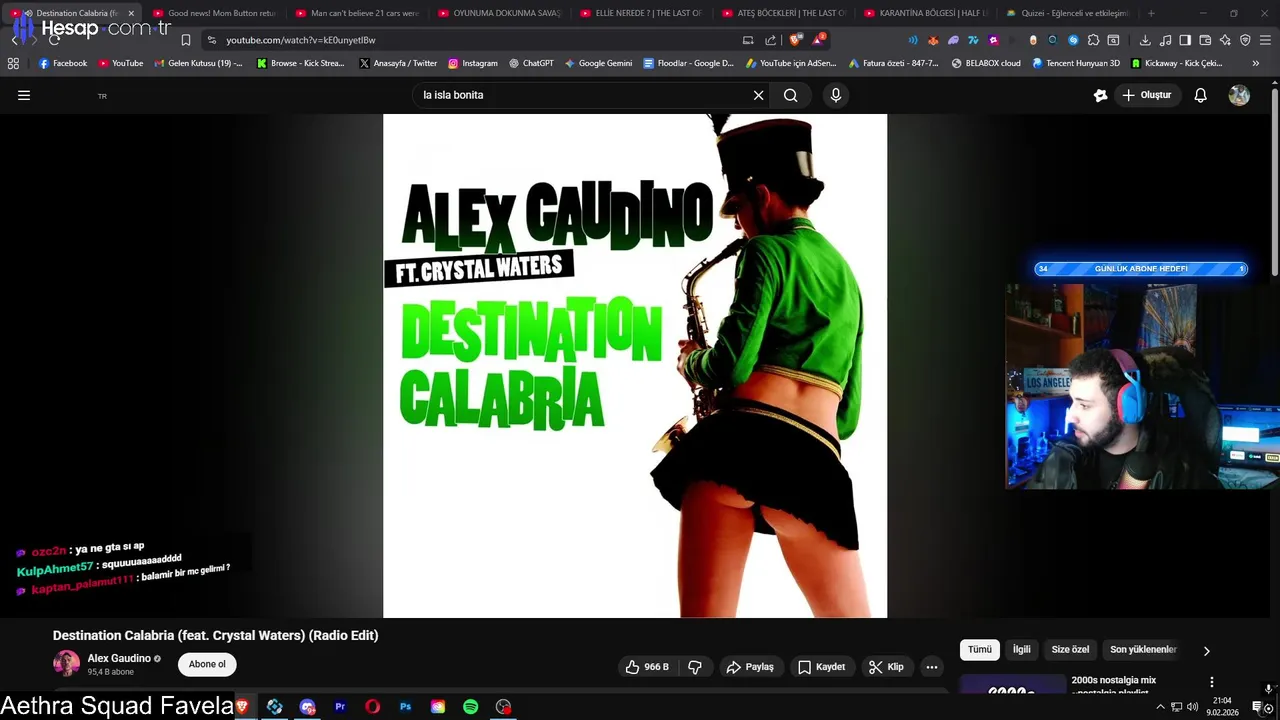Switch to KARANTİNA BÖLGESİ tab
Screen dimensions: 1280x720
(926, 13)
